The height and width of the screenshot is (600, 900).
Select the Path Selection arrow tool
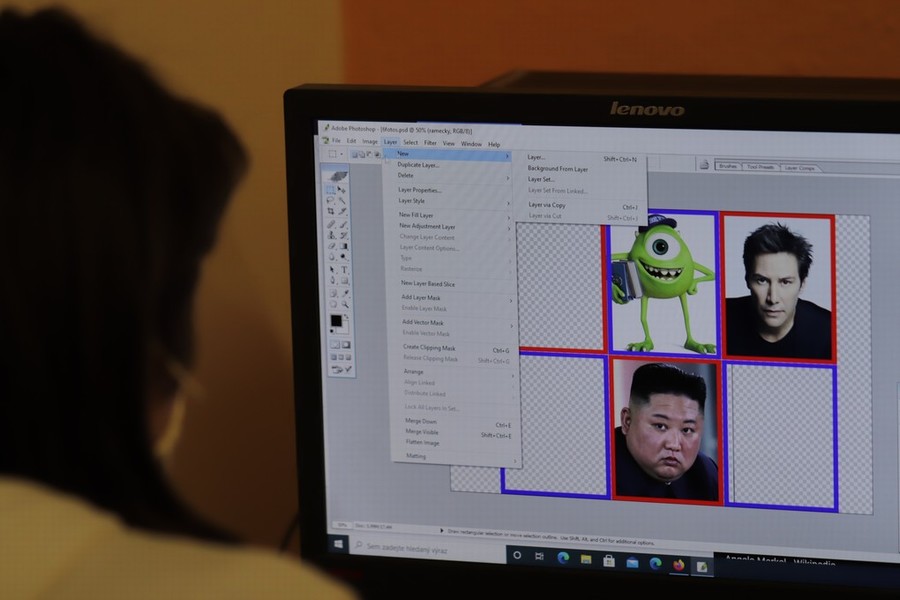point(331,269)
